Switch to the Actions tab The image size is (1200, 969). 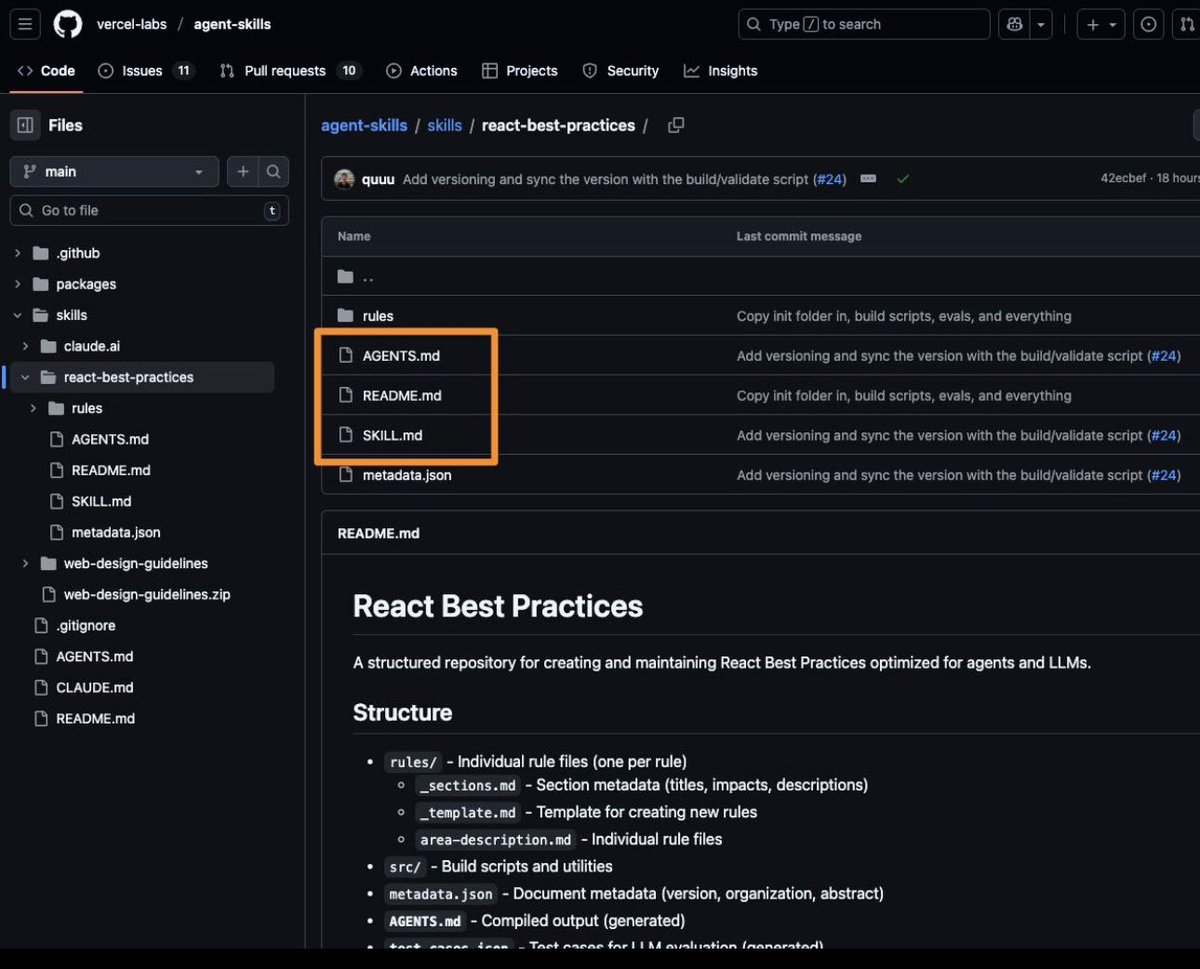421,71
